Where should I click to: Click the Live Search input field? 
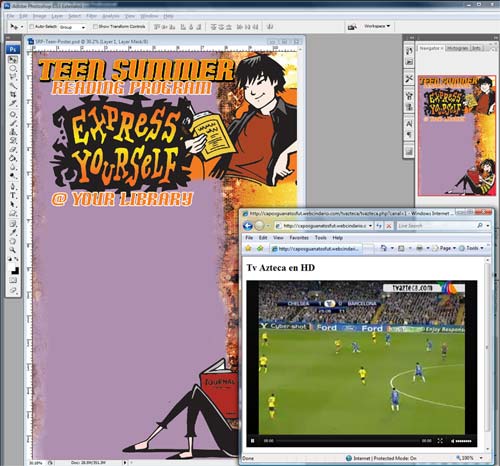pos(435,226)
